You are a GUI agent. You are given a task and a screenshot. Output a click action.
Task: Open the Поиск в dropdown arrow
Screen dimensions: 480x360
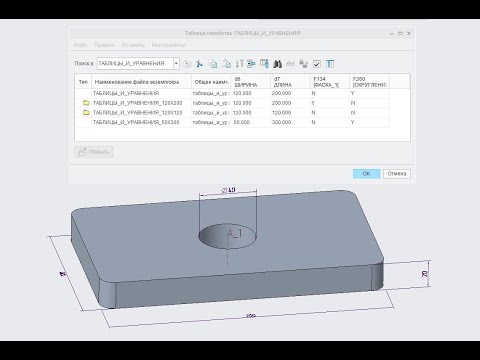(176, 63)
